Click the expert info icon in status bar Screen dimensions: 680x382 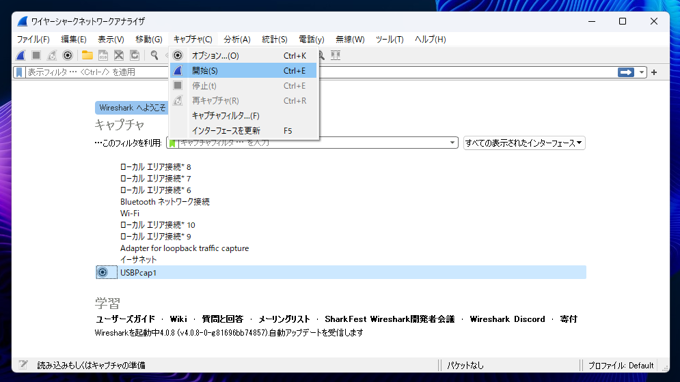[23, 365]
